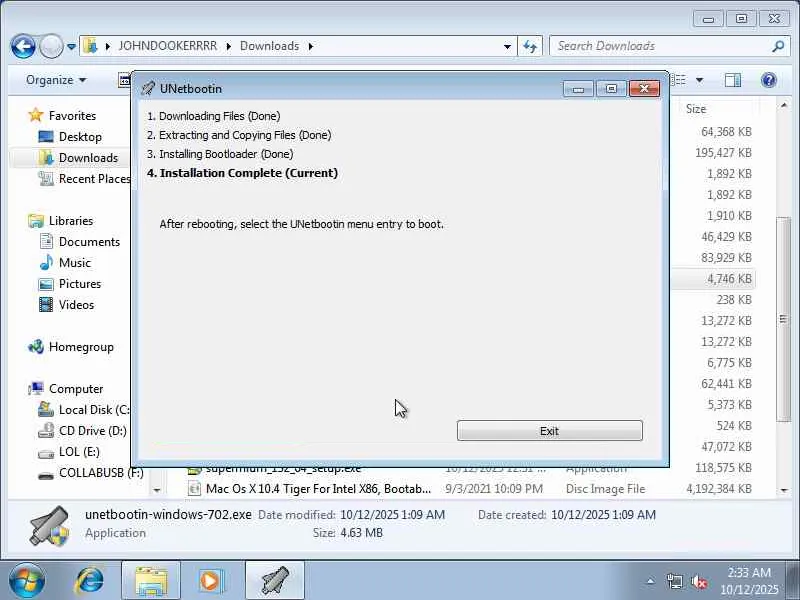Show hidden tray icons

click(x=651, y=581)
